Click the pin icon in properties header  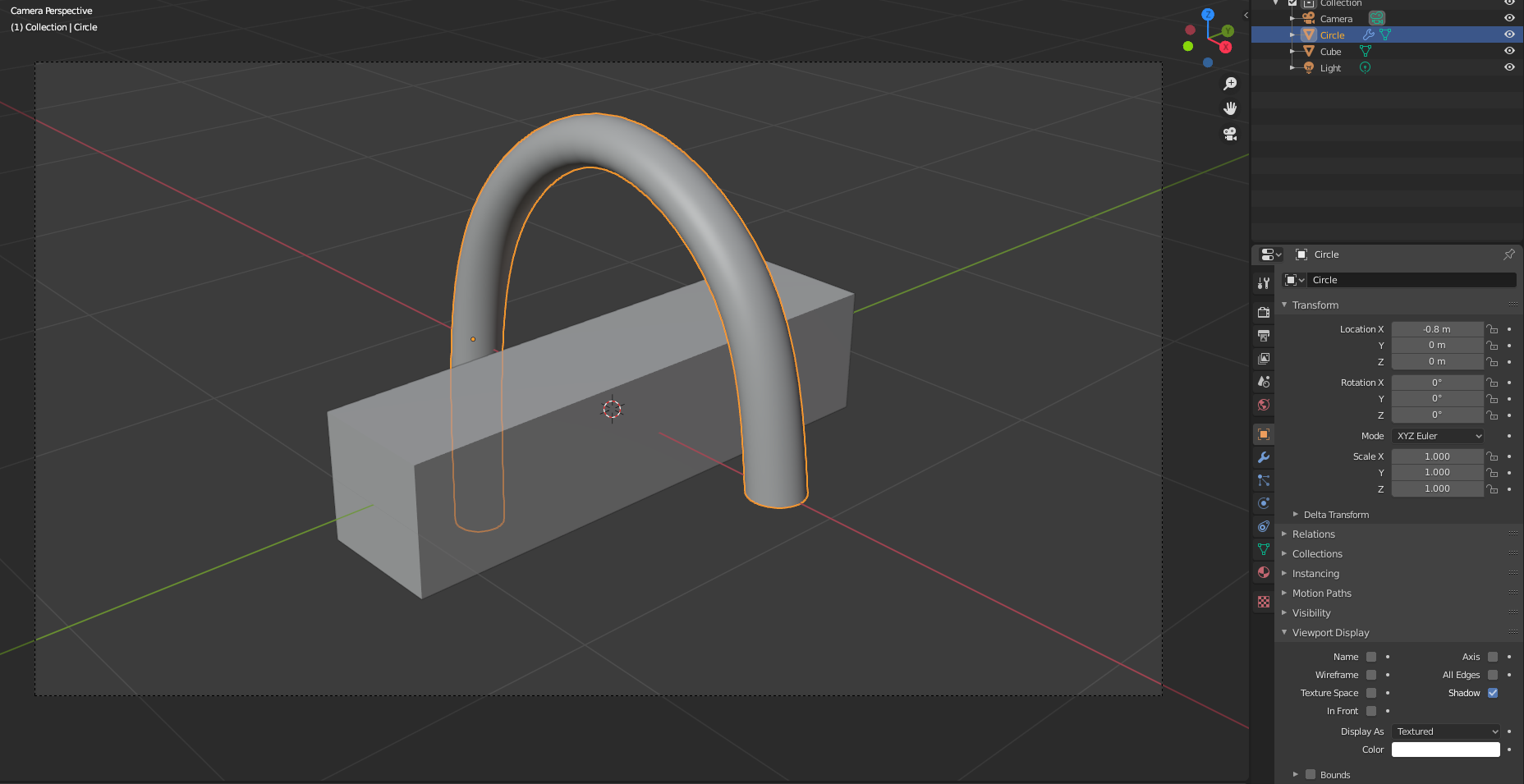[x=1508, y=254]
